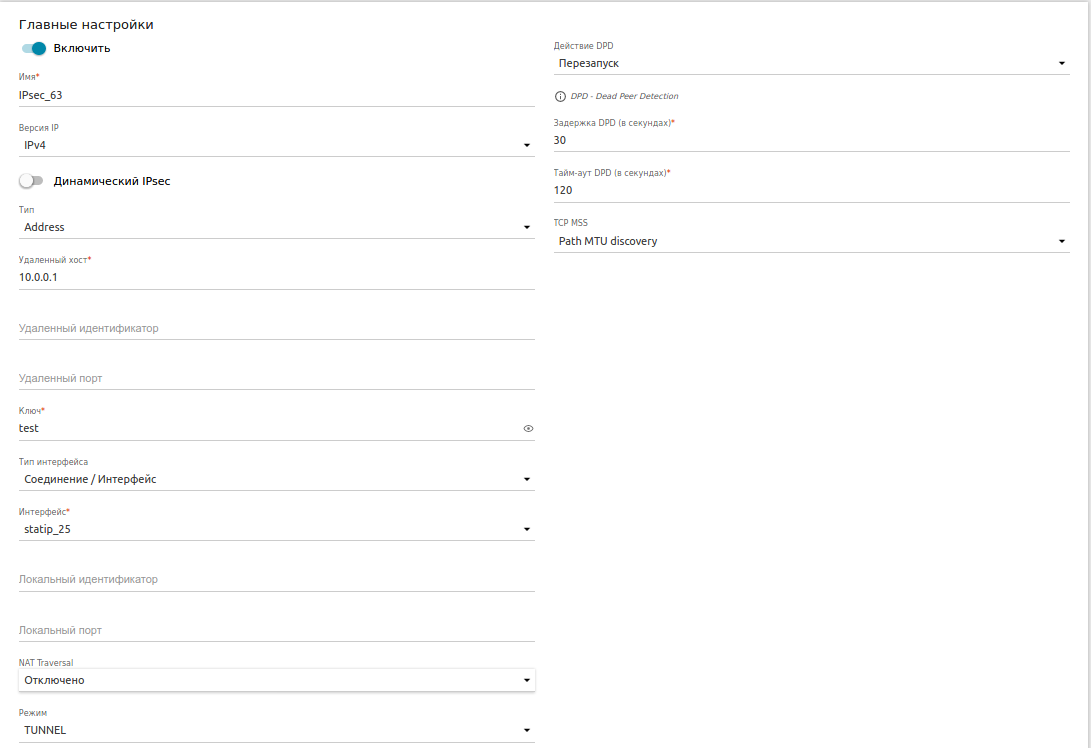This screenshot has width=1091, height=748.
Task: Expand the Тип Address dropdown
Action: tap(276, 227)
